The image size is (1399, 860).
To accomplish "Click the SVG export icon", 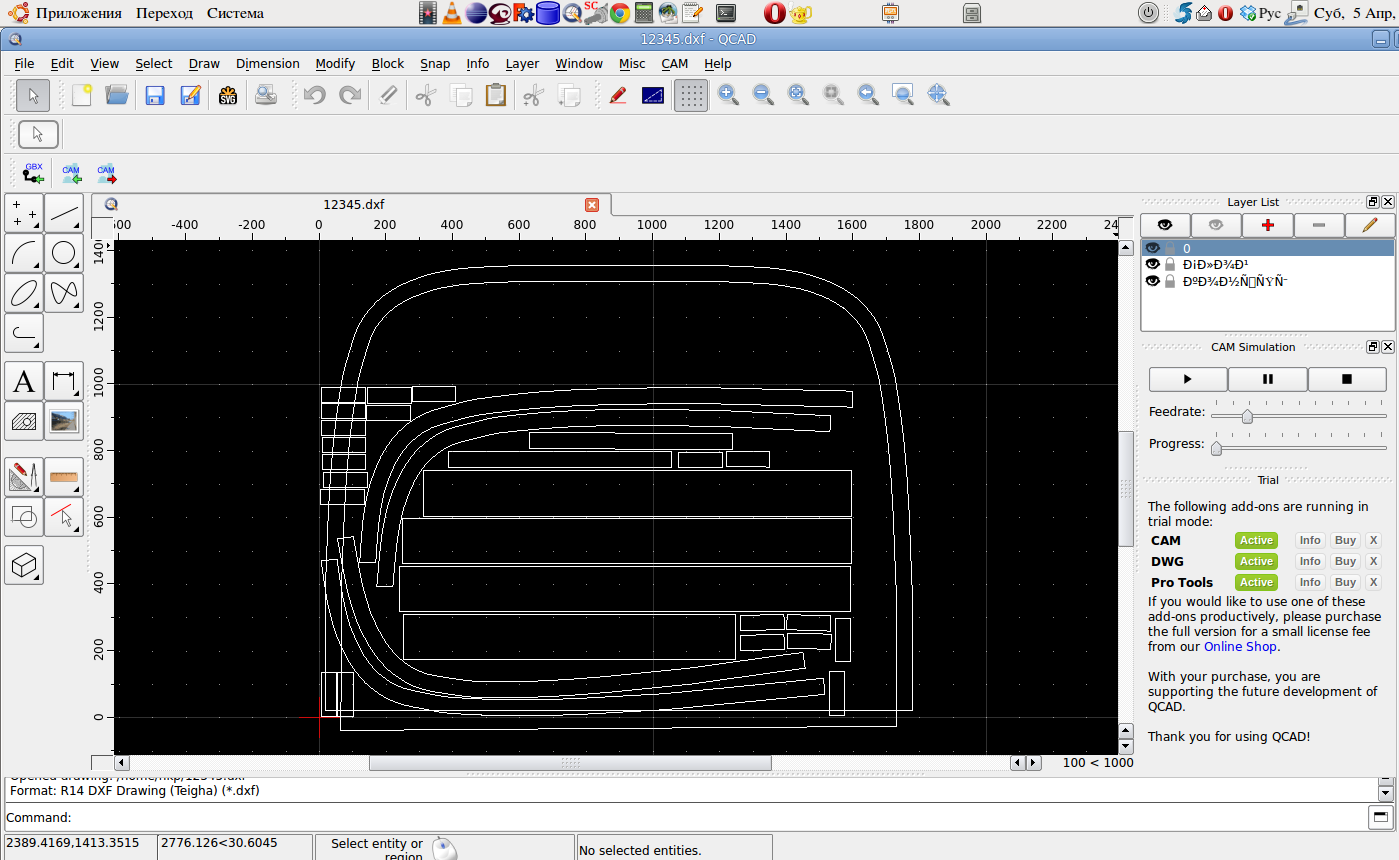I will point(227,96).
